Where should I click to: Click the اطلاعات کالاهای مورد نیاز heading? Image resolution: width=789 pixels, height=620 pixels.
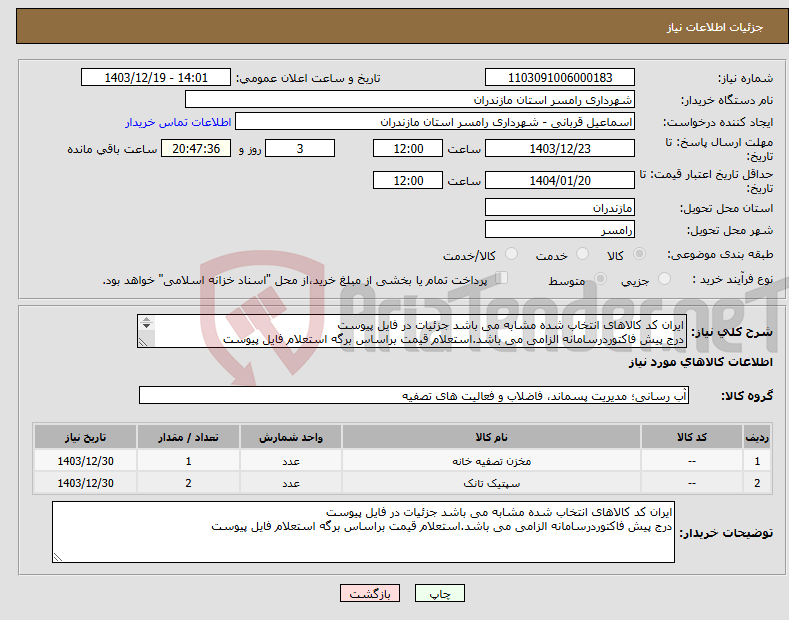pyautogui.click(x=700, y=362)
